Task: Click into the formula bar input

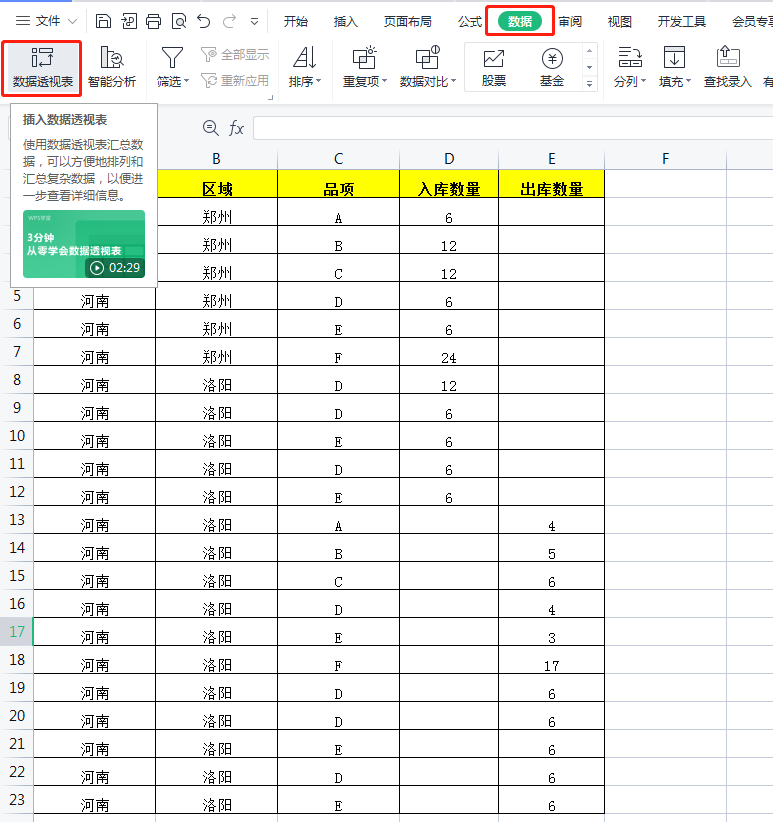Action: [513, 128]
